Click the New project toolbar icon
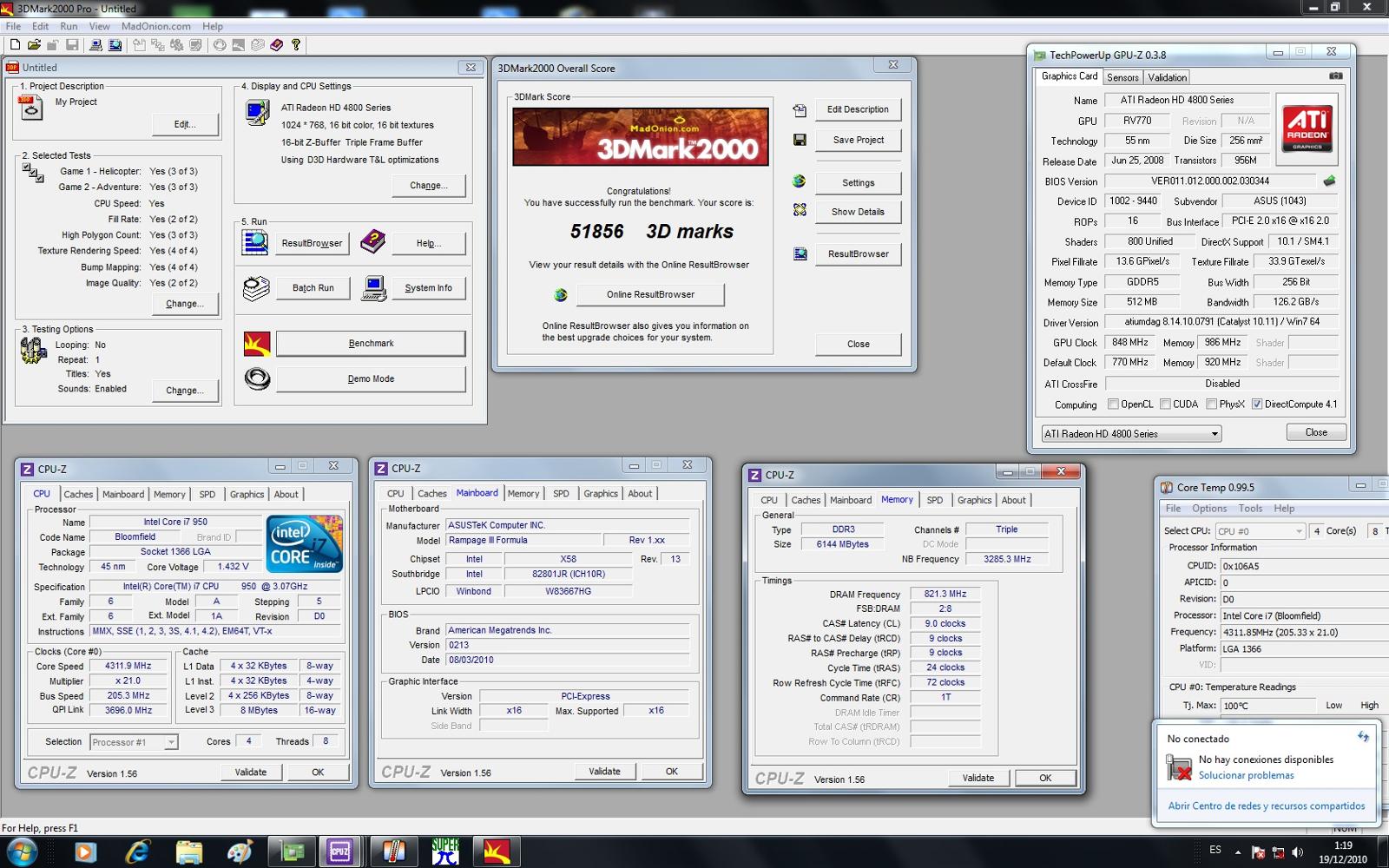Screen dimensions: 1389x868 15,45
